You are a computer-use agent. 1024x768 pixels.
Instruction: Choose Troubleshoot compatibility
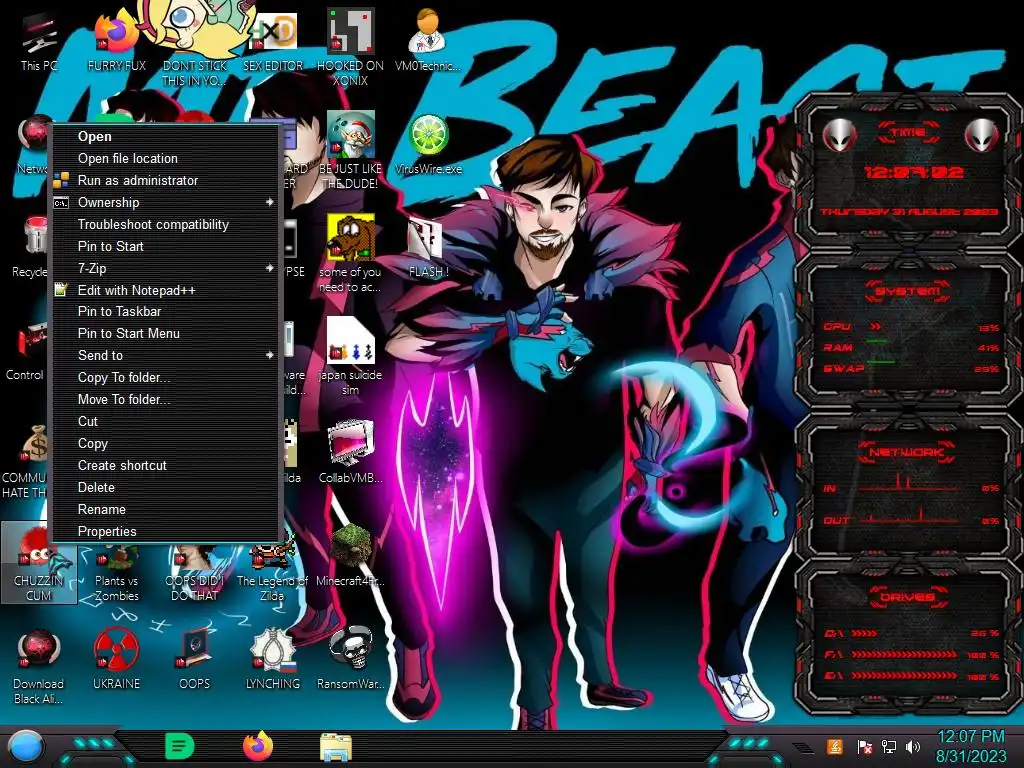tap(166, 225)
